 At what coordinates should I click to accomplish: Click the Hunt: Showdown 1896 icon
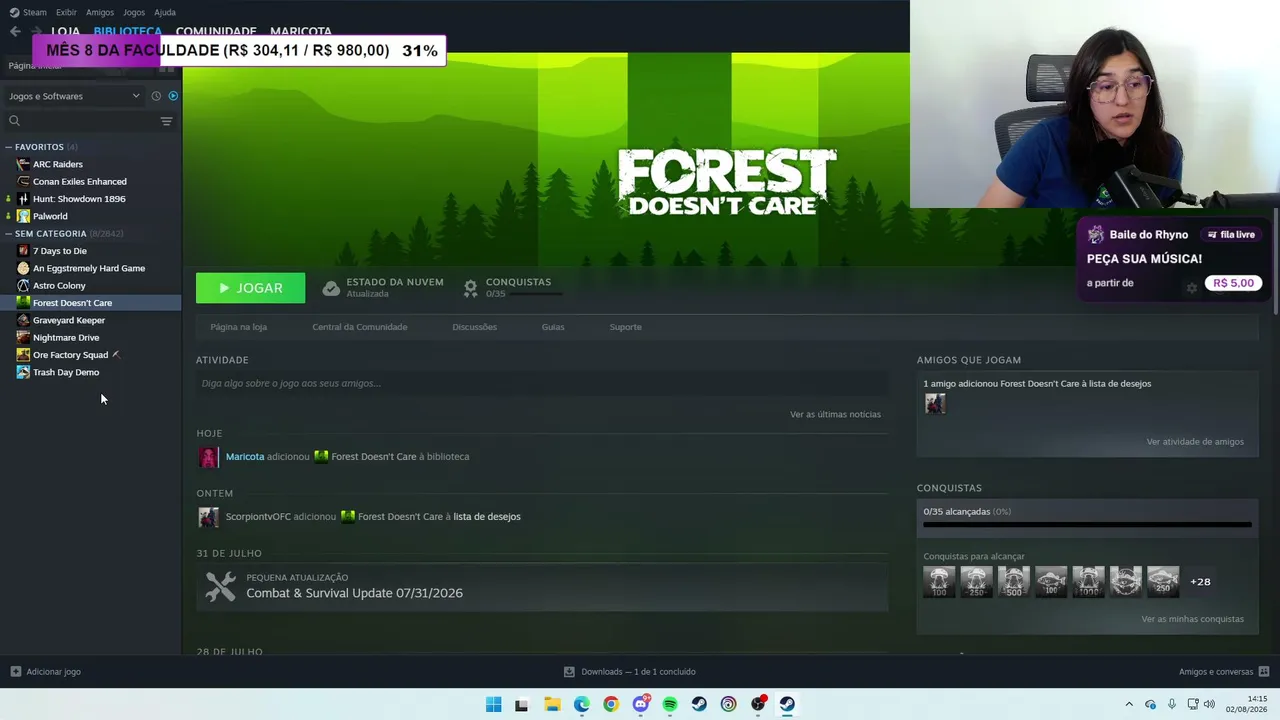pyautogui.click(x=23, y=199)
